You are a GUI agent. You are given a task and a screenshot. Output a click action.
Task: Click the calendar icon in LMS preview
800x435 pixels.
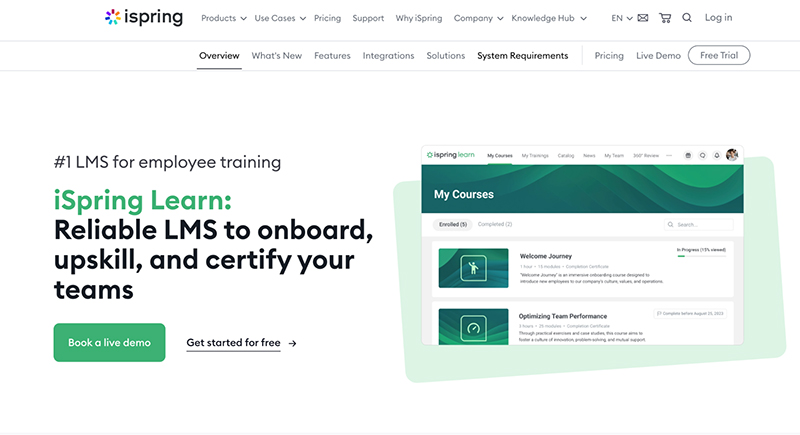click(687, 155)
